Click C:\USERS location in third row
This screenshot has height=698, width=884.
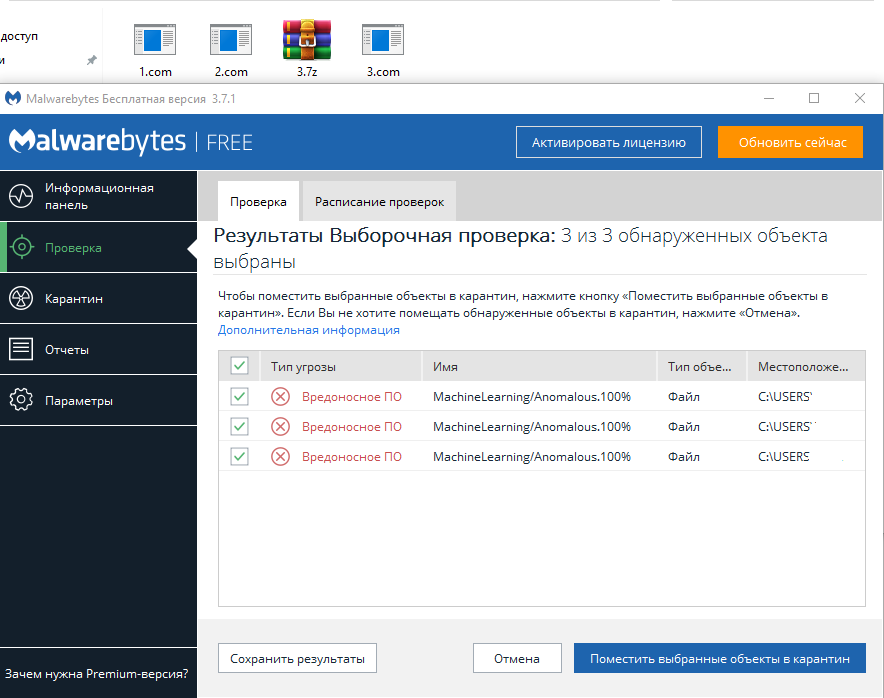pos(784,457)
